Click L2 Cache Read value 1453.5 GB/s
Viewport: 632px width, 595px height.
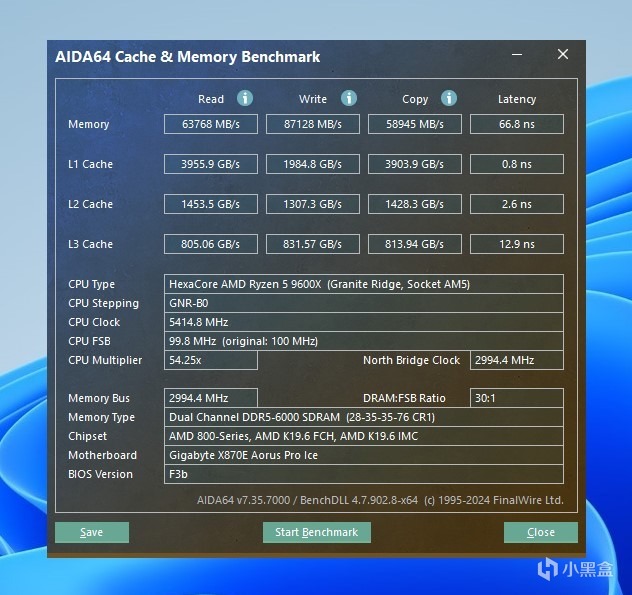[x=211, y=204]
